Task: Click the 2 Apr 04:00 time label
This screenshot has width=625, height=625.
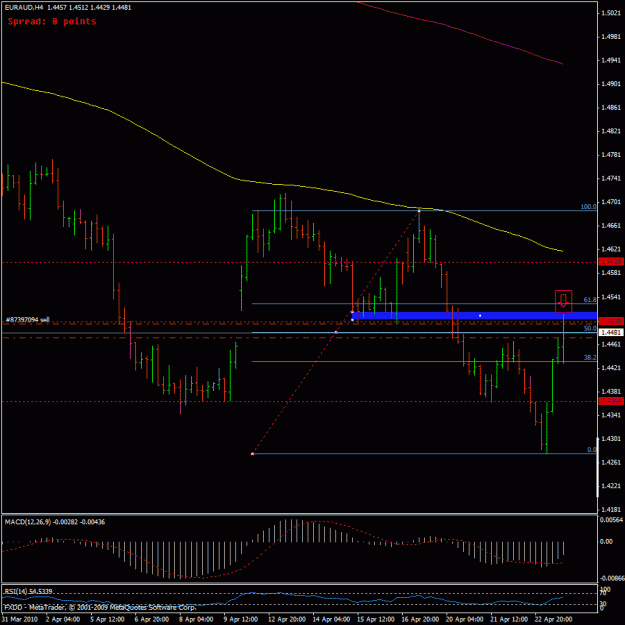Action: [x=63, y=619]
